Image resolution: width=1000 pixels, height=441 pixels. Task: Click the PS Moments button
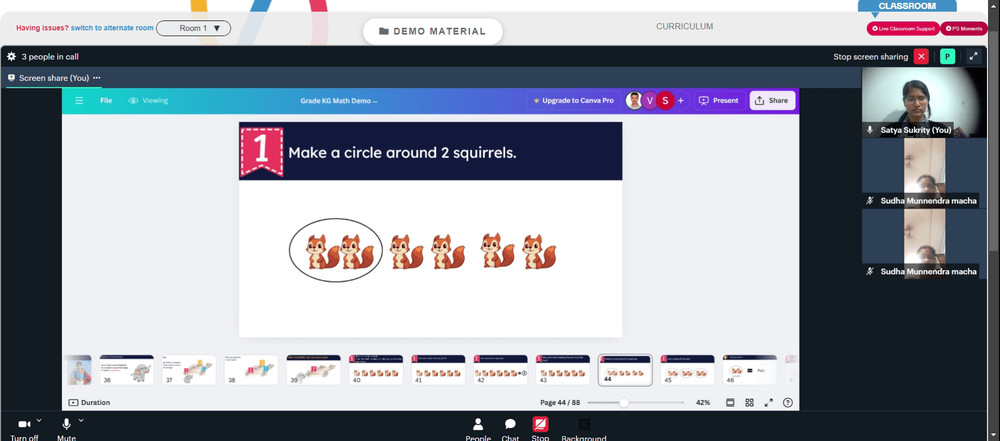coord(964,29)
